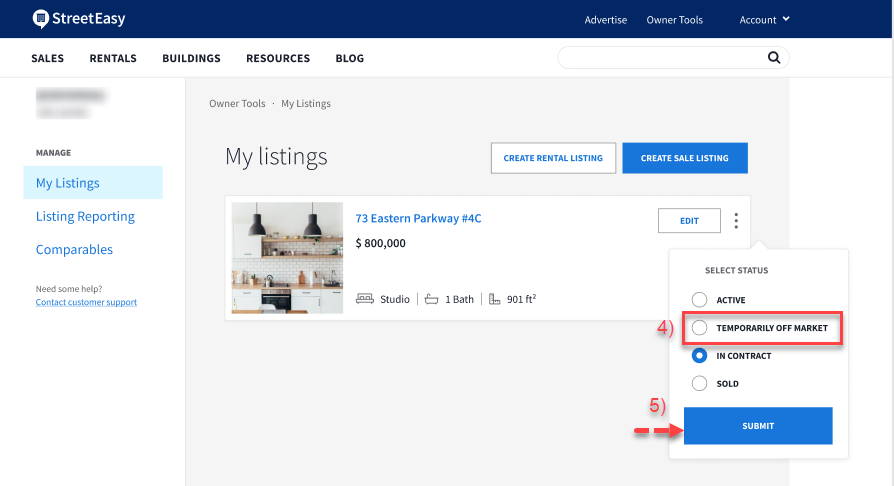Open the three-dot listing options menu

[736, 221]
